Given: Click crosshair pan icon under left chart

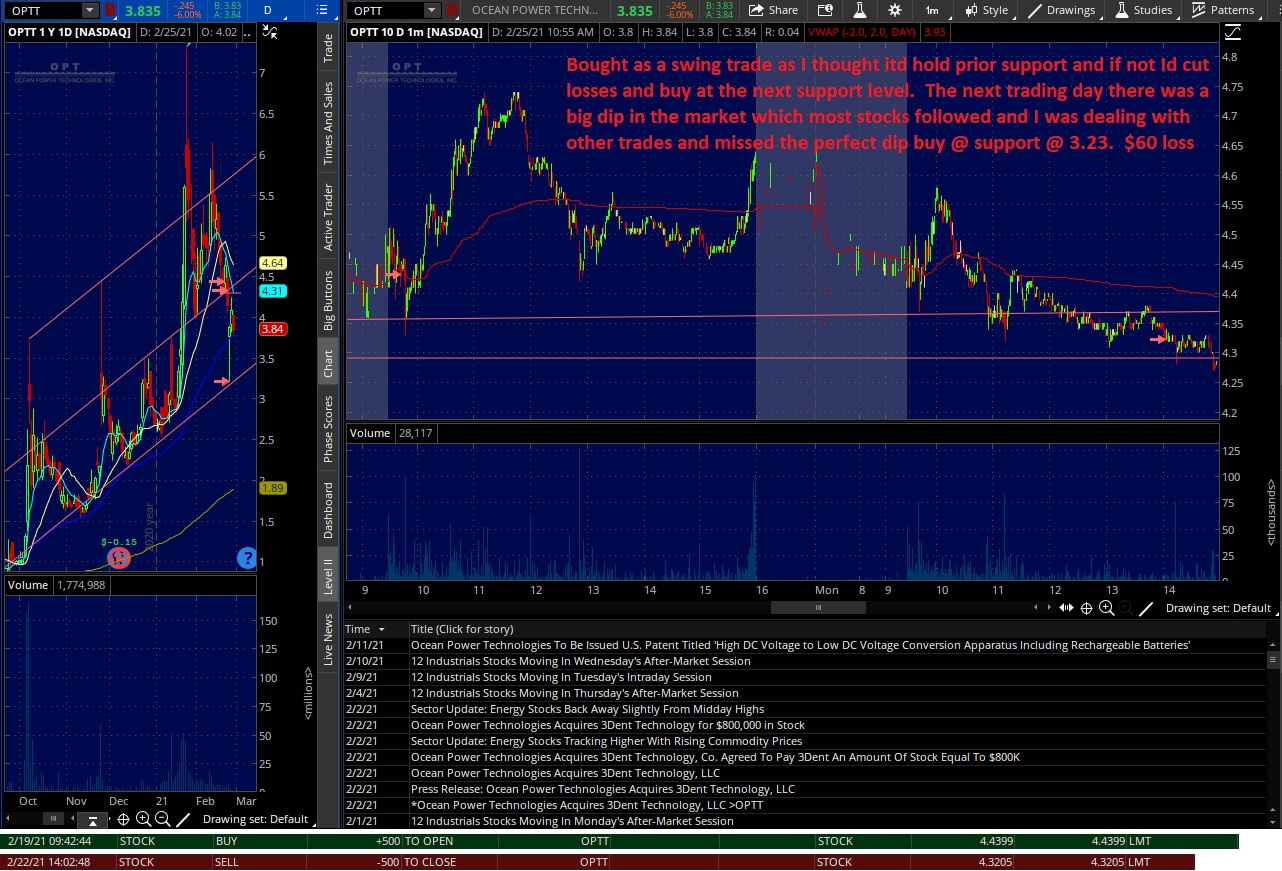Looking at the screenshot, I should 124,819.
